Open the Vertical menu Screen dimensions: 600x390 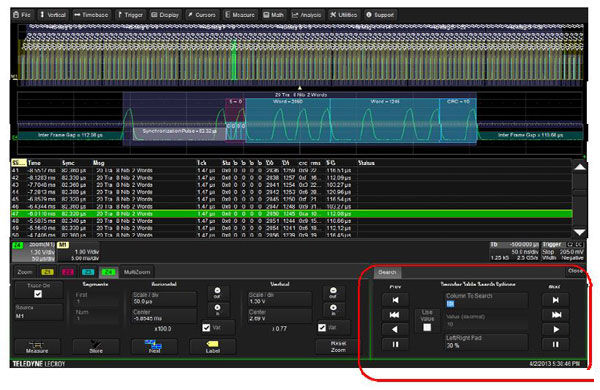click(53, 15)
